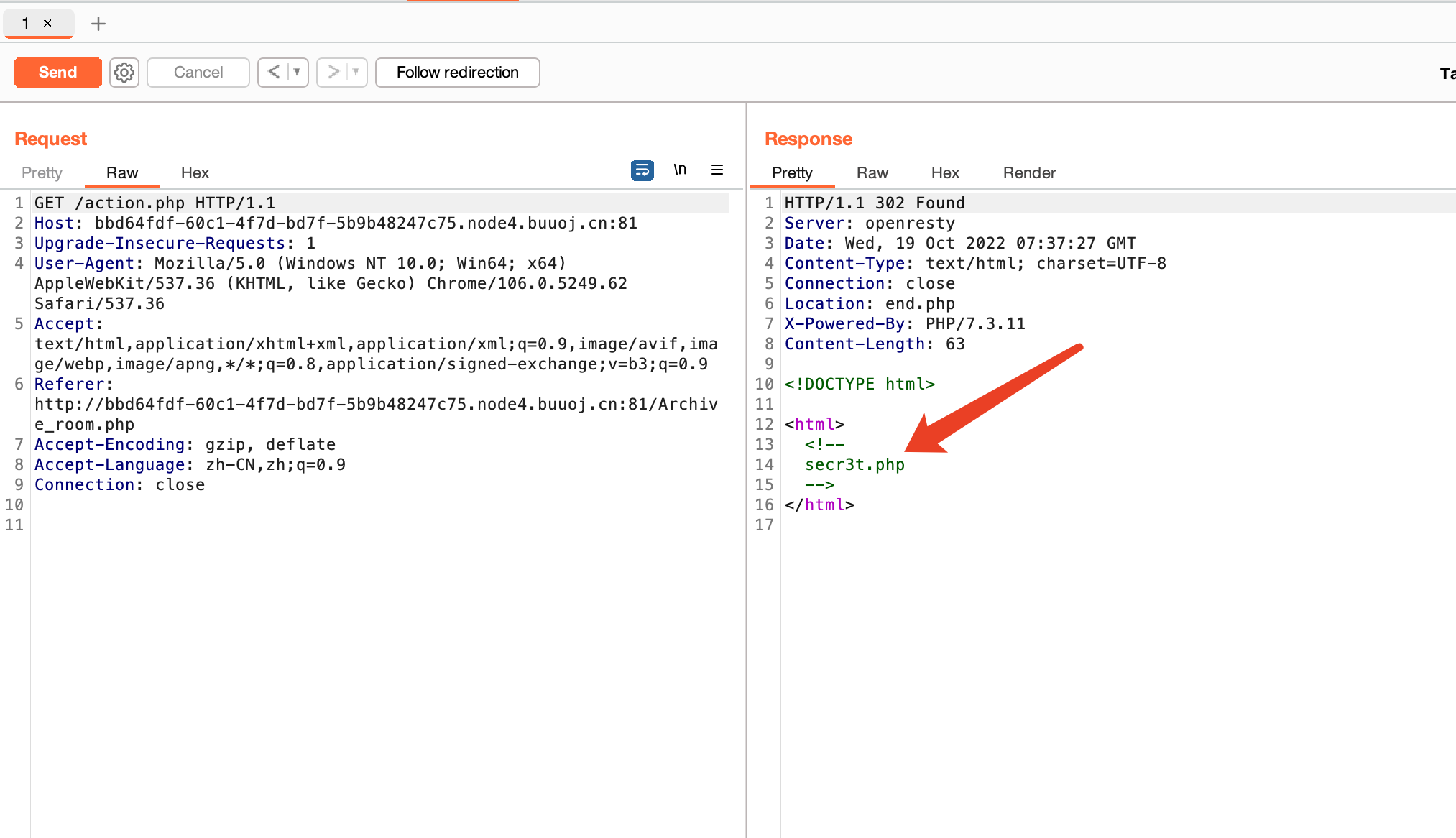Click the Cancel button
1456x838 pixels.
click(x=197, y=71)
